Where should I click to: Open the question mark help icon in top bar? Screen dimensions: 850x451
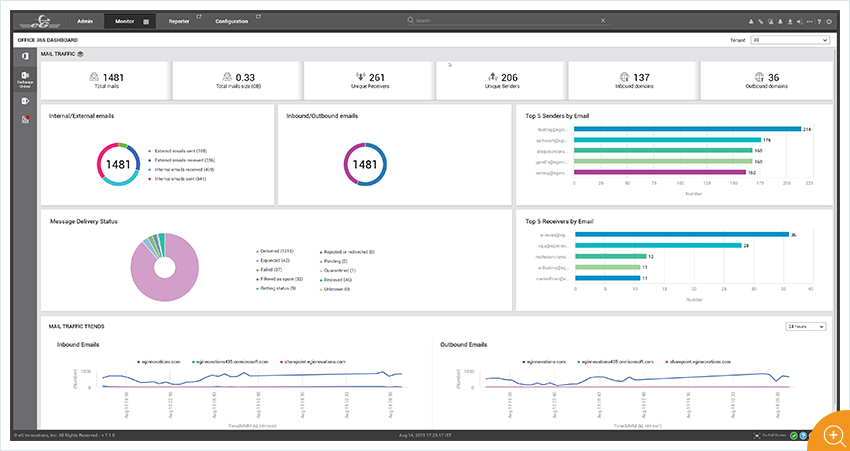click(819, 22)
